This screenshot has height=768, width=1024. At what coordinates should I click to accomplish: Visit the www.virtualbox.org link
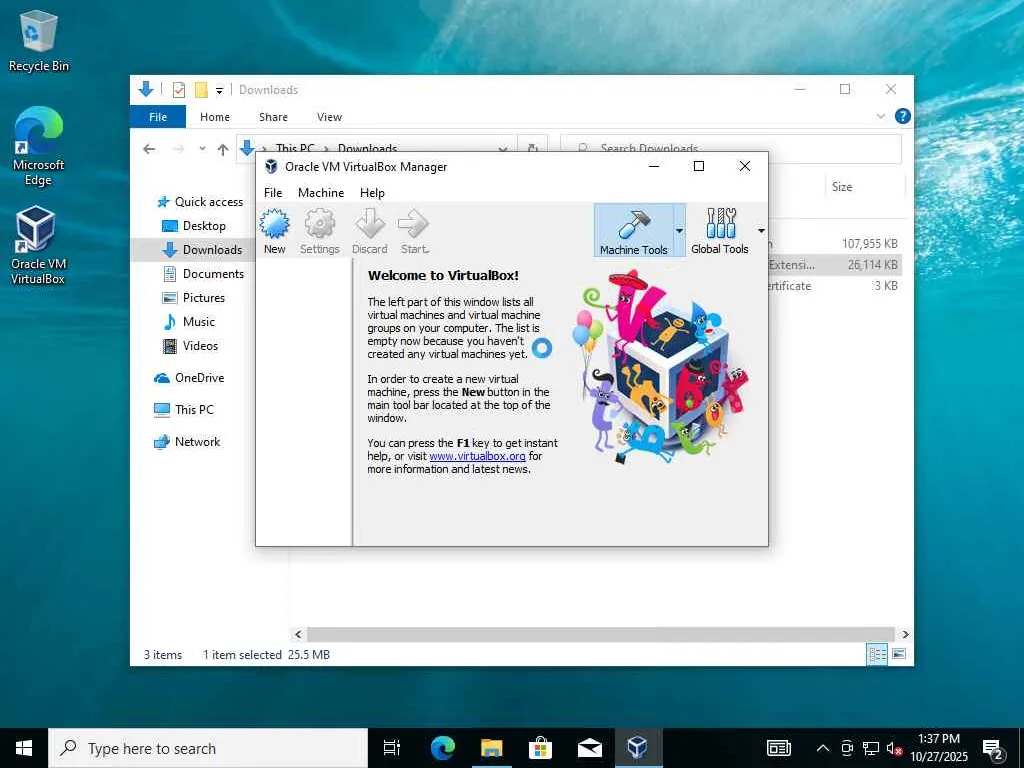click(477, 456)
